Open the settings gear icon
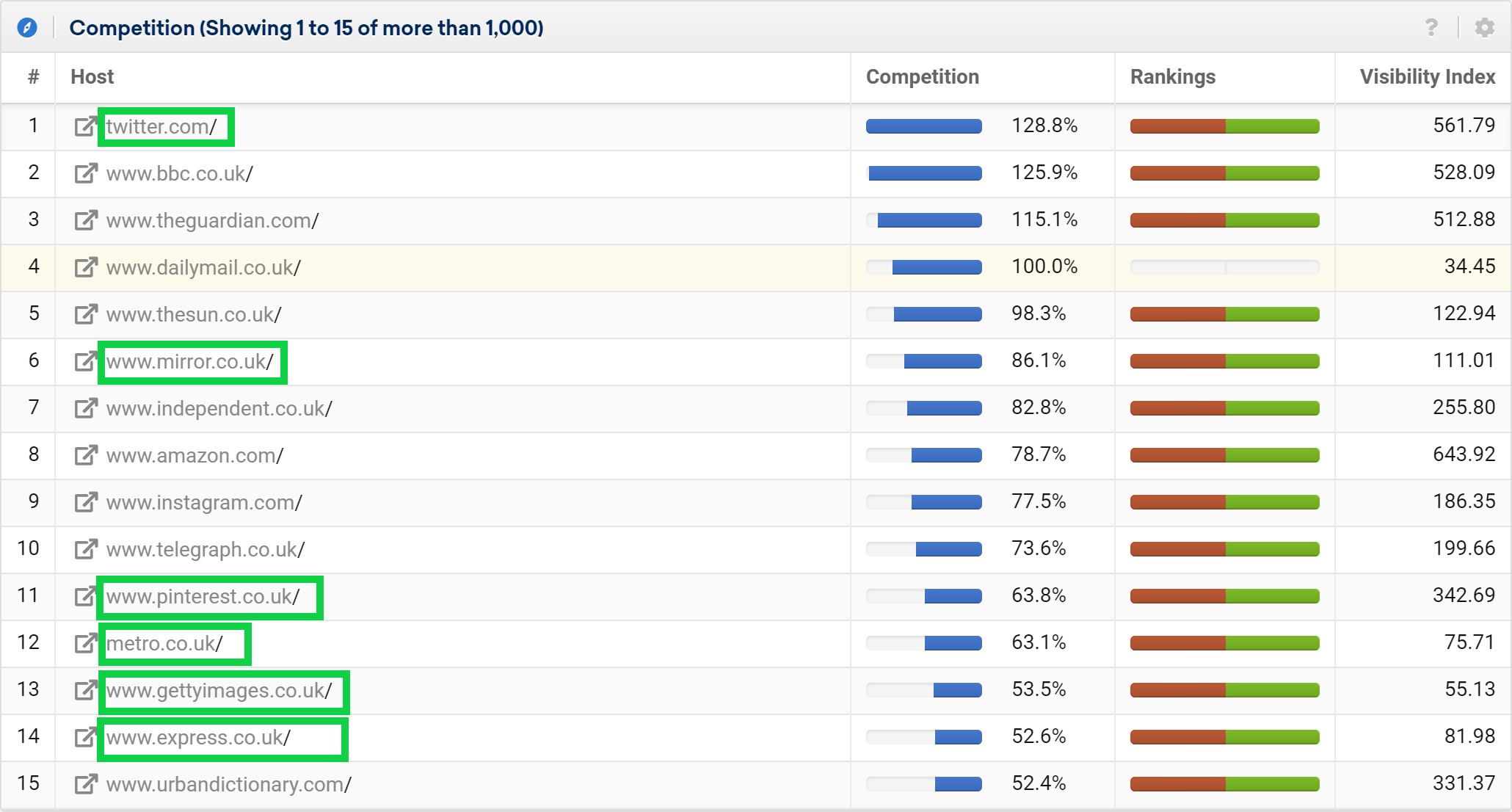This screenshot has height=812, width=1512. pos(1485,28)
